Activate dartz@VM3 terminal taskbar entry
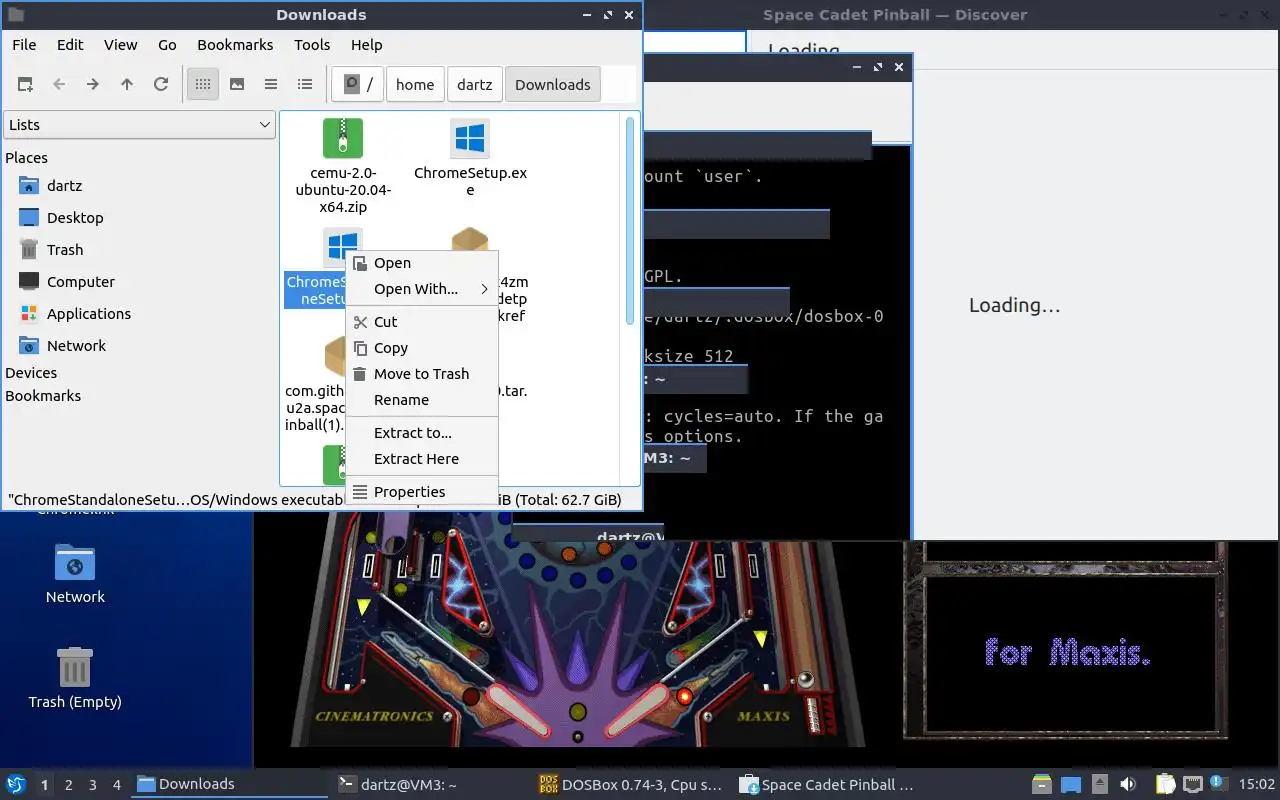 coord(432,785)
